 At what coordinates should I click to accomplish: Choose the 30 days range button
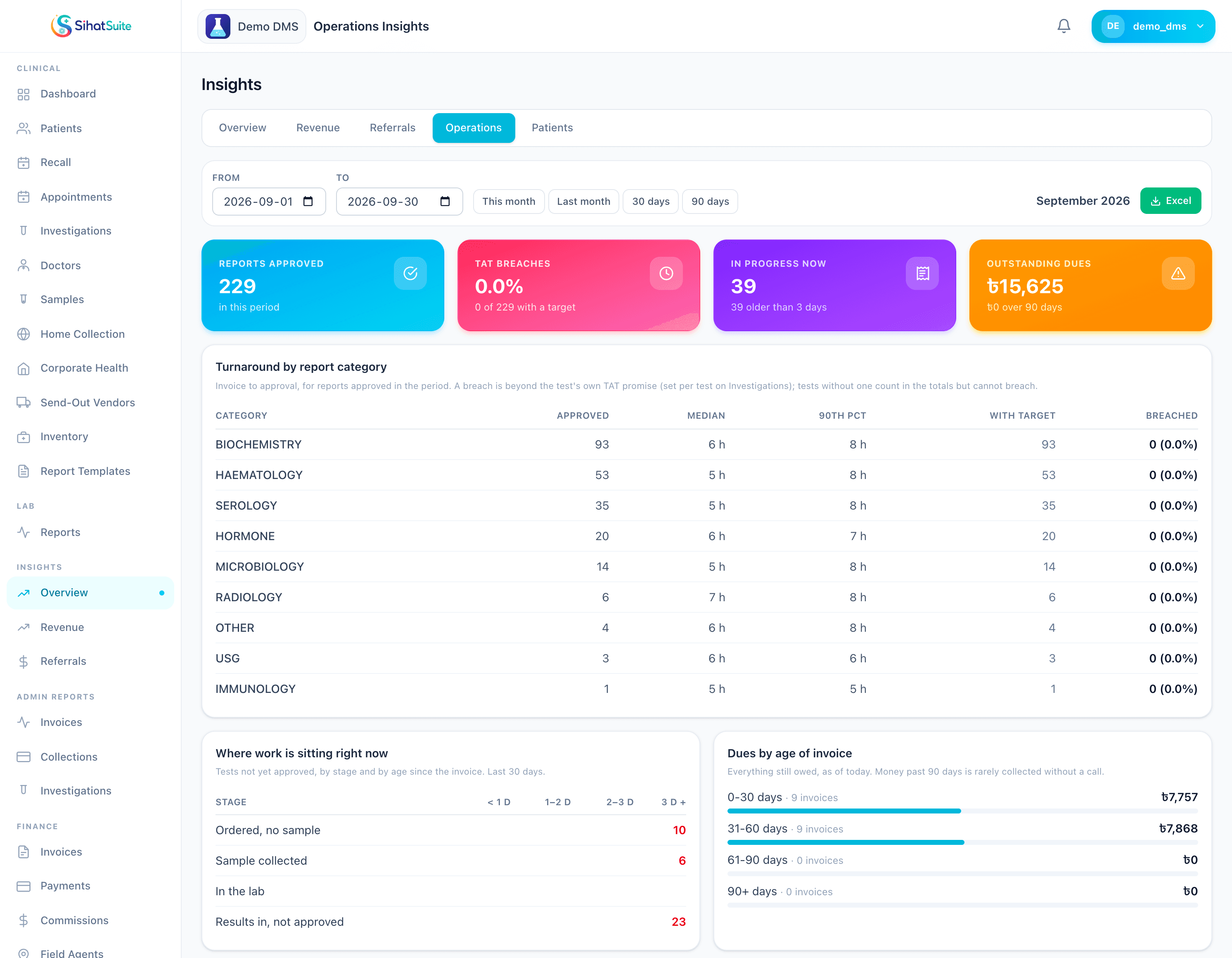tap(650, 202)
